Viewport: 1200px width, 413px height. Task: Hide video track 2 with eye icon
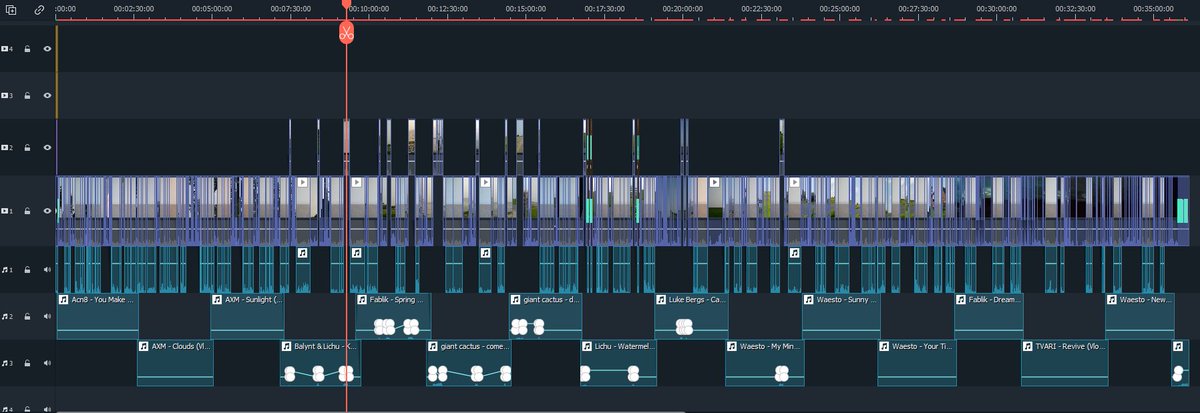coord(47,148)
